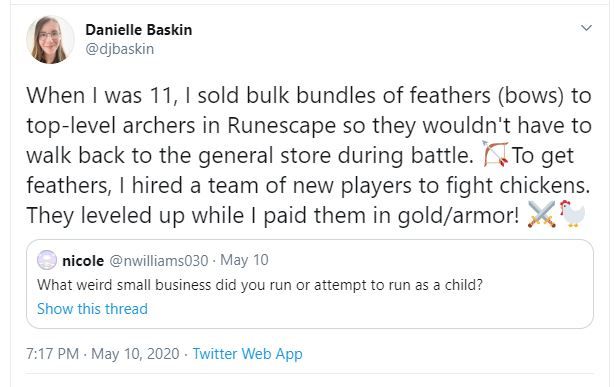Click Show this thread link
The width and height of the screenshot is (614, 387).
pyautogui.click(x=92, y=309)
